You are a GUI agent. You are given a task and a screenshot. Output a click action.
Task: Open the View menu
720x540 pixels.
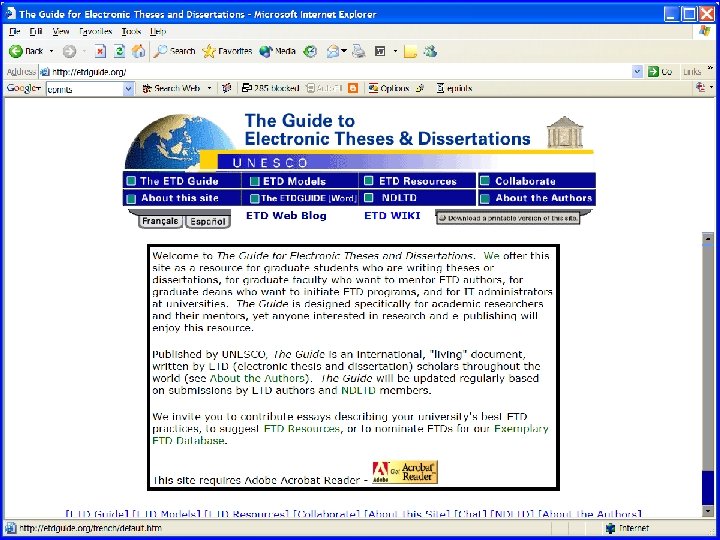point(61,32)
